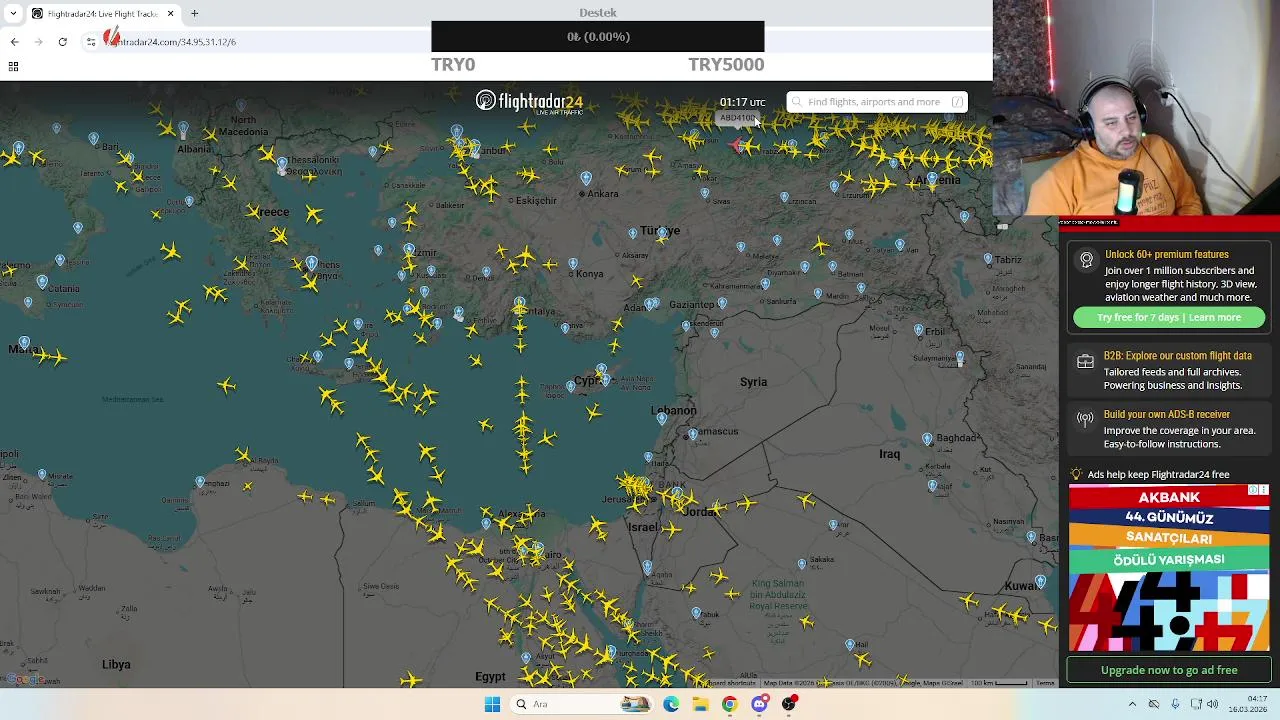Switch to OBS Studio in taskbar
Viewport: 1280px width, 720px height.
click(x=789, y=704)
